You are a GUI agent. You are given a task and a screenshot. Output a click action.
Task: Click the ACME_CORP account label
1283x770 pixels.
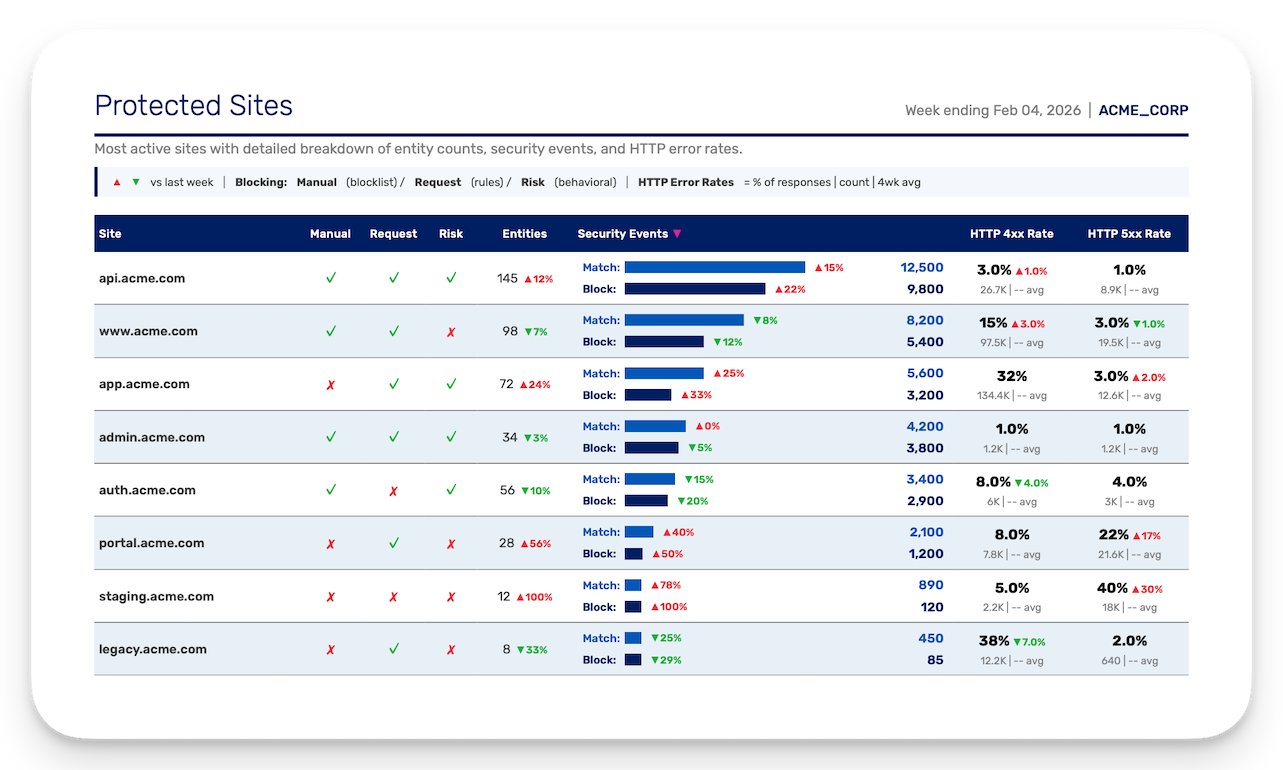tap(1143, 110)
